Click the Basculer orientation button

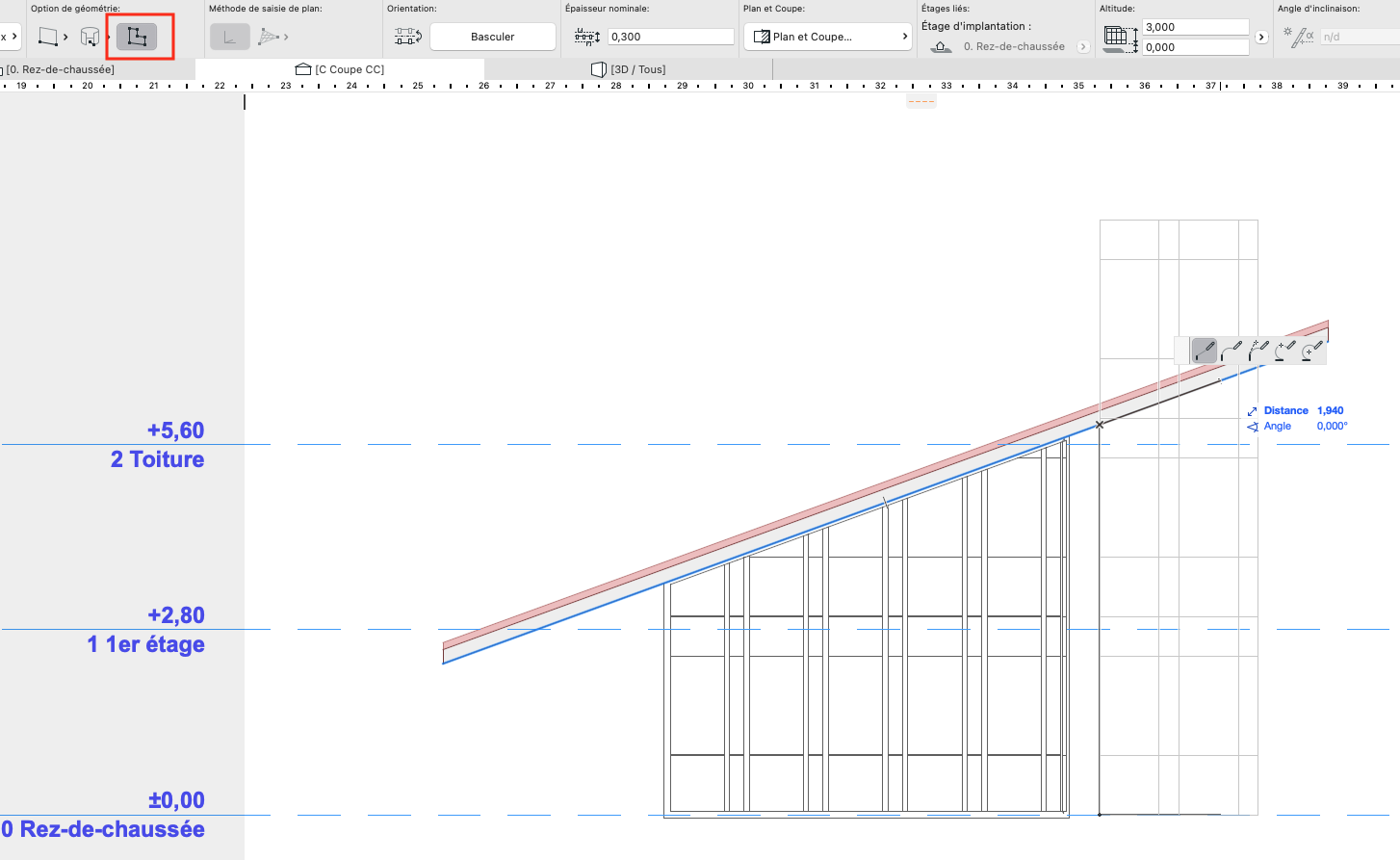click(493, 37)
